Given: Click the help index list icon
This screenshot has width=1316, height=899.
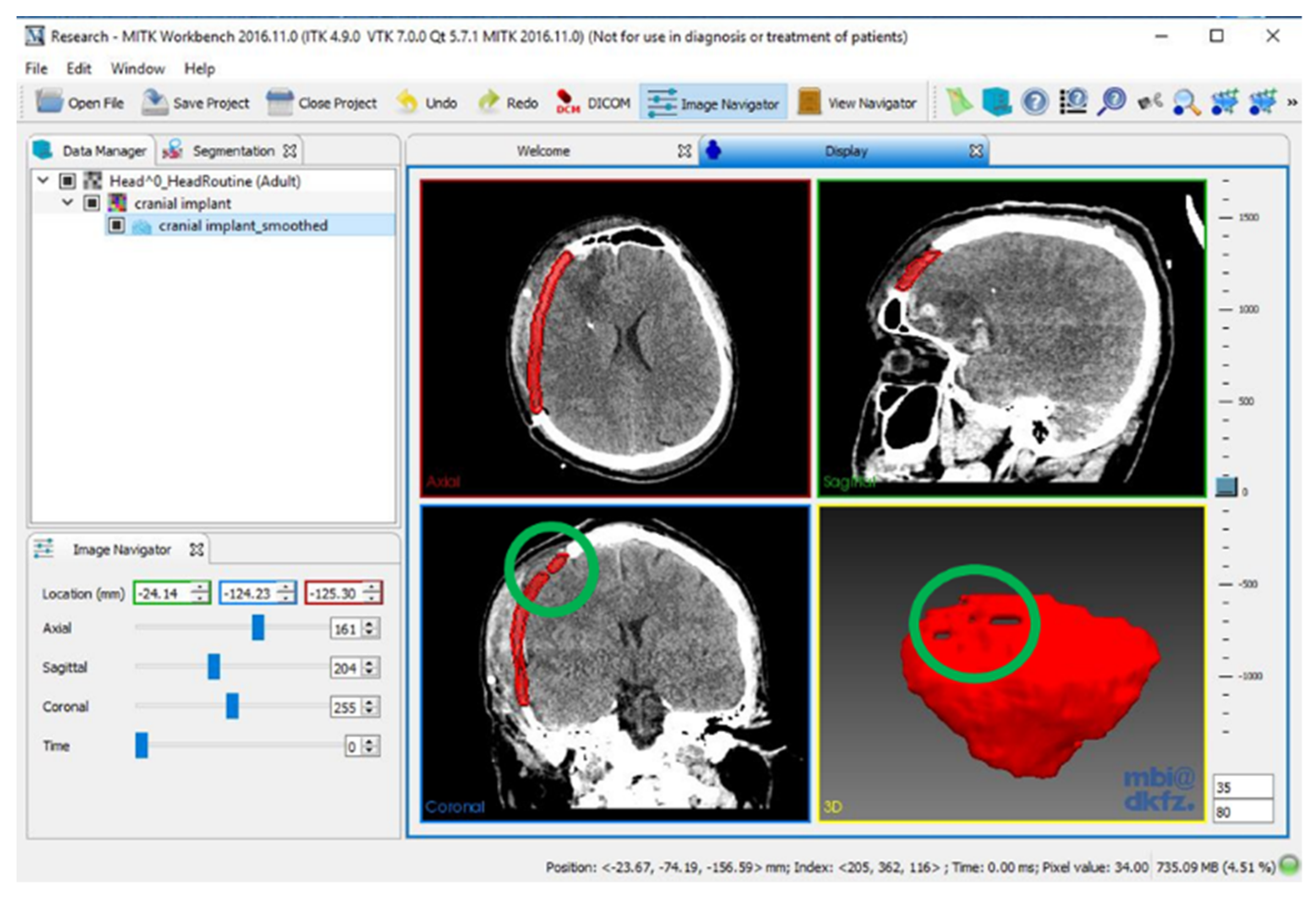Looking at the screenshot, I should pyautogui.click(x=1073, y=102).
